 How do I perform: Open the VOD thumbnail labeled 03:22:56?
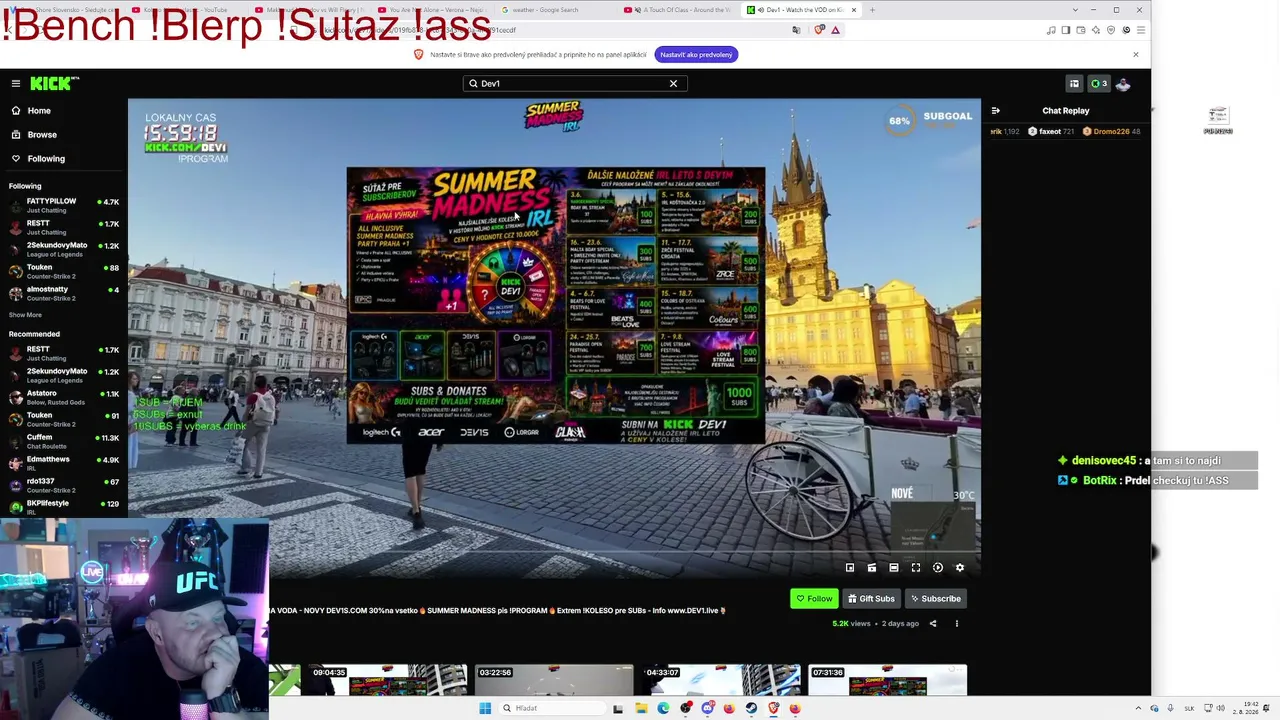coord(554,680)
